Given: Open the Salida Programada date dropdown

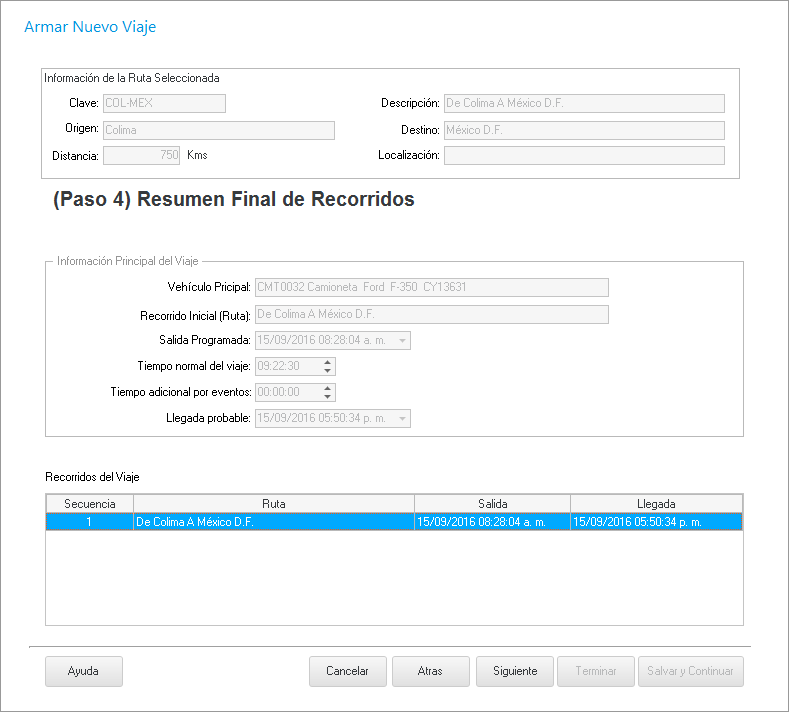Looking at the screenshot, I should pyautogui.click(x=402, y=341).
